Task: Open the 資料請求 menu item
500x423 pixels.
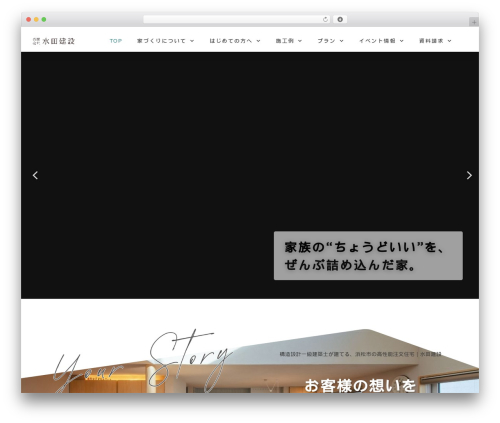Action: [431, 41]
